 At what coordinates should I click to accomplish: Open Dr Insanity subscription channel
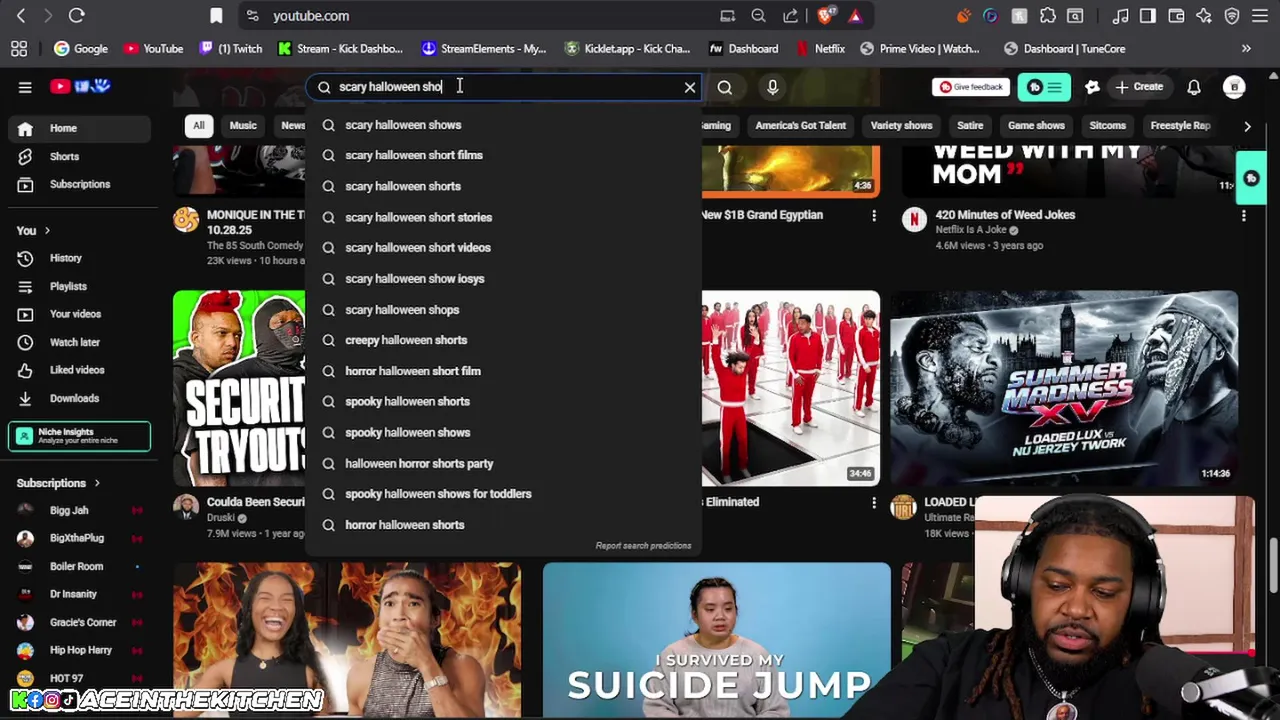coord(79,594)
